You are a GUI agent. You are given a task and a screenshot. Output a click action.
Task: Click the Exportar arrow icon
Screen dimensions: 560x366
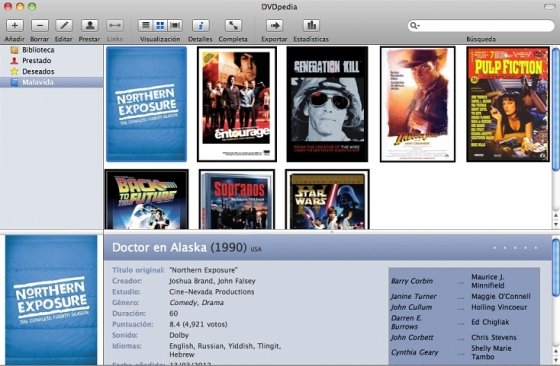point(275,25)
